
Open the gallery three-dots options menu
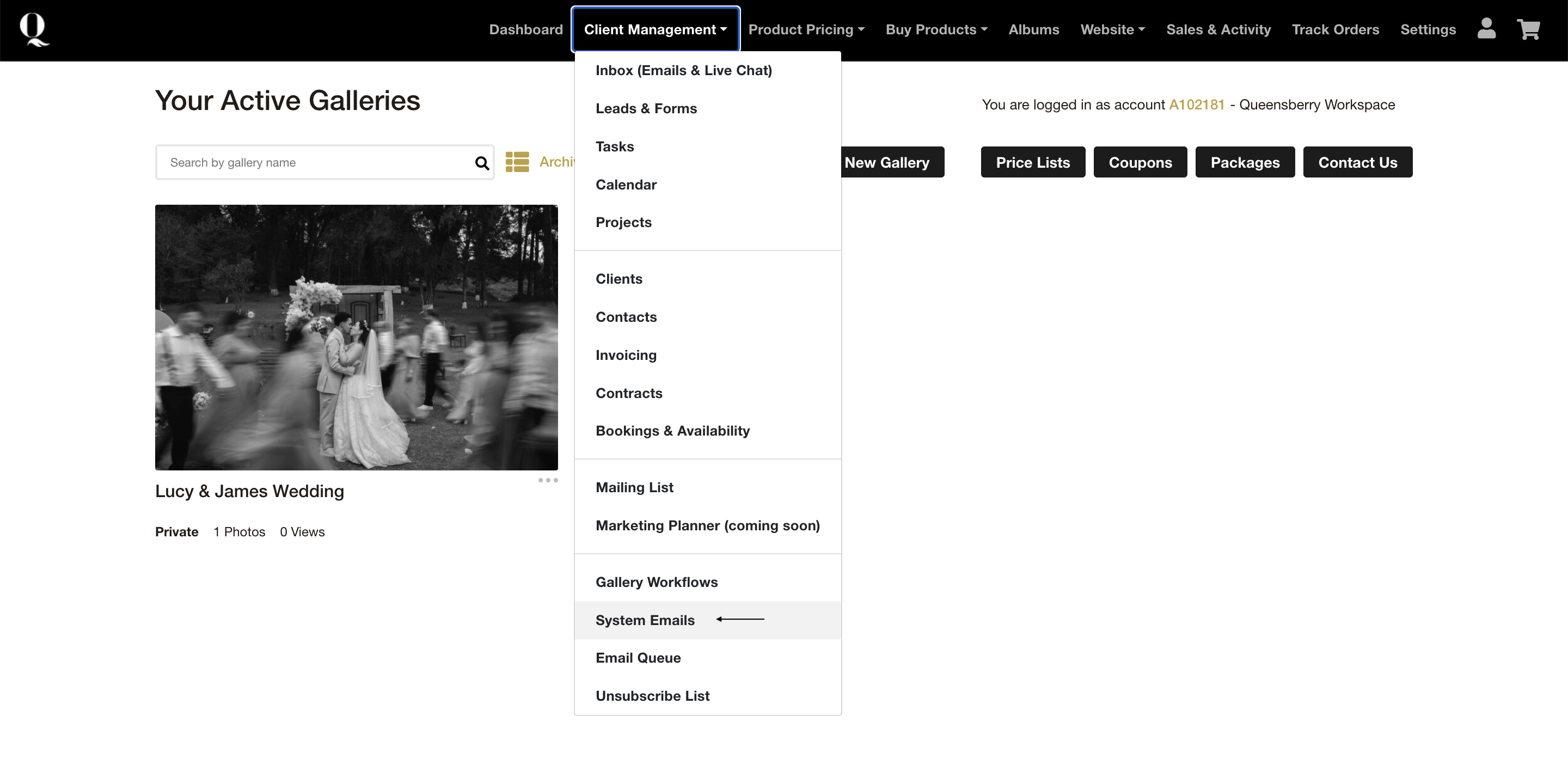[548, 480]
